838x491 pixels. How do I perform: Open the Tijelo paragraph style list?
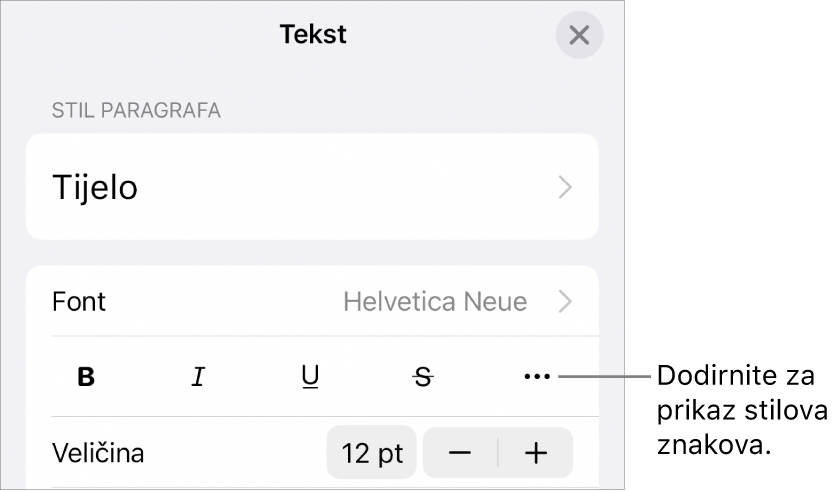click(x=312, y=187)
